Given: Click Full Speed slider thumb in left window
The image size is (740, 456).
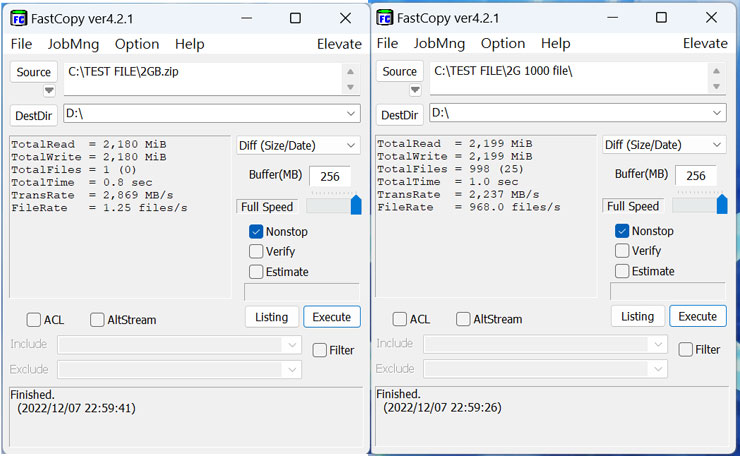Looking at the screenshot, I should (356, 205).
